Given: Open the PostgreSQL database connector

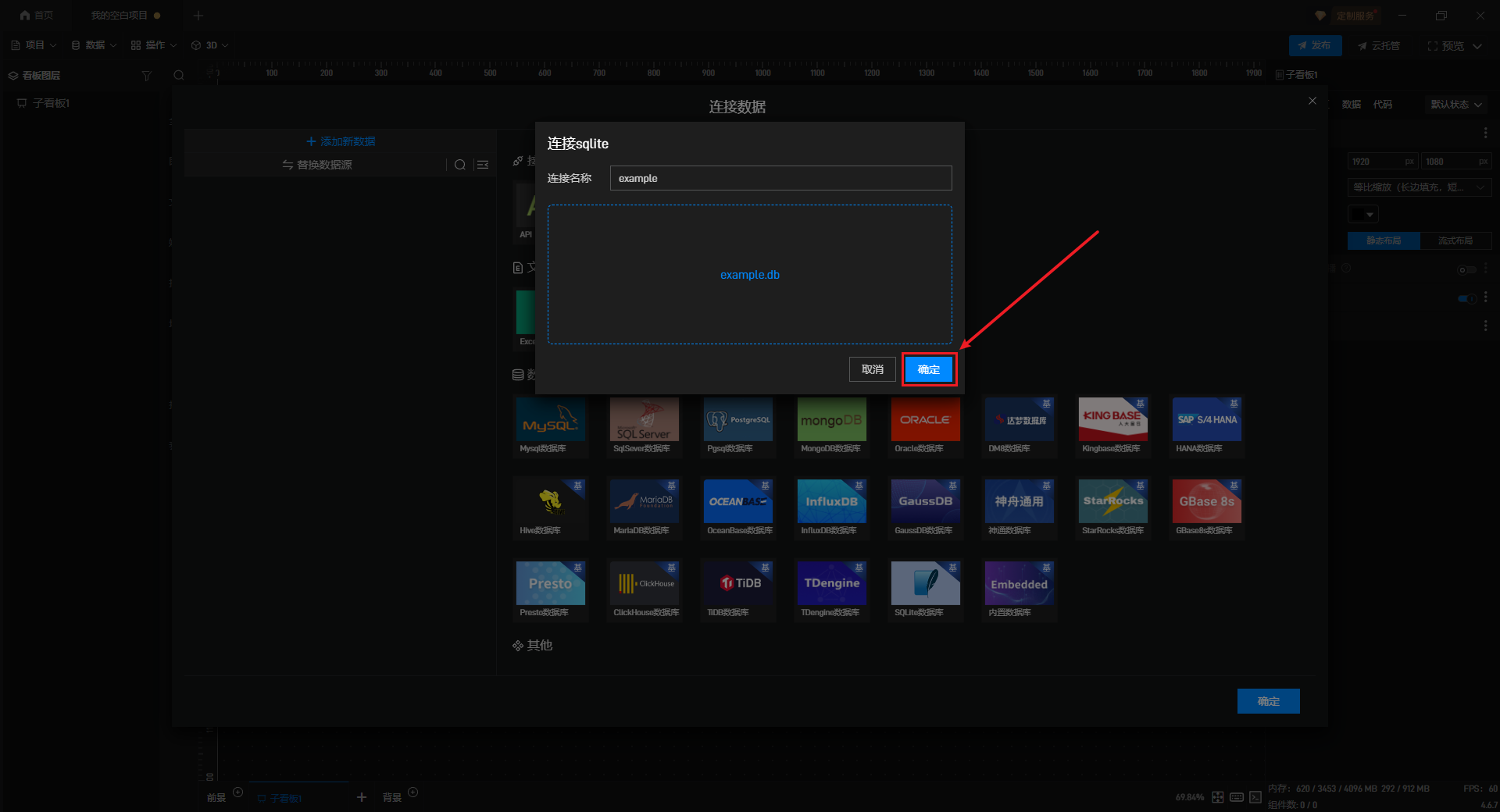Looking at the screenshot, I should [737, 421].
